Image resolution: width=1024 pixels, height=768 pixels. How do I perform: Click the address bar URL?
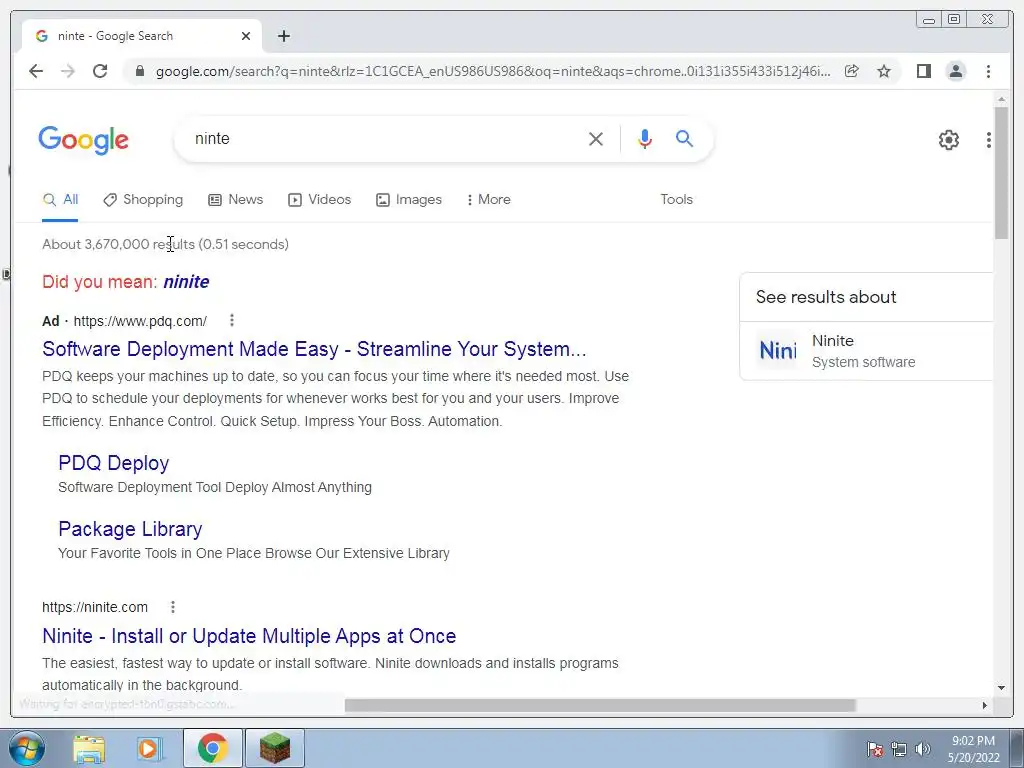pos(493,71)
